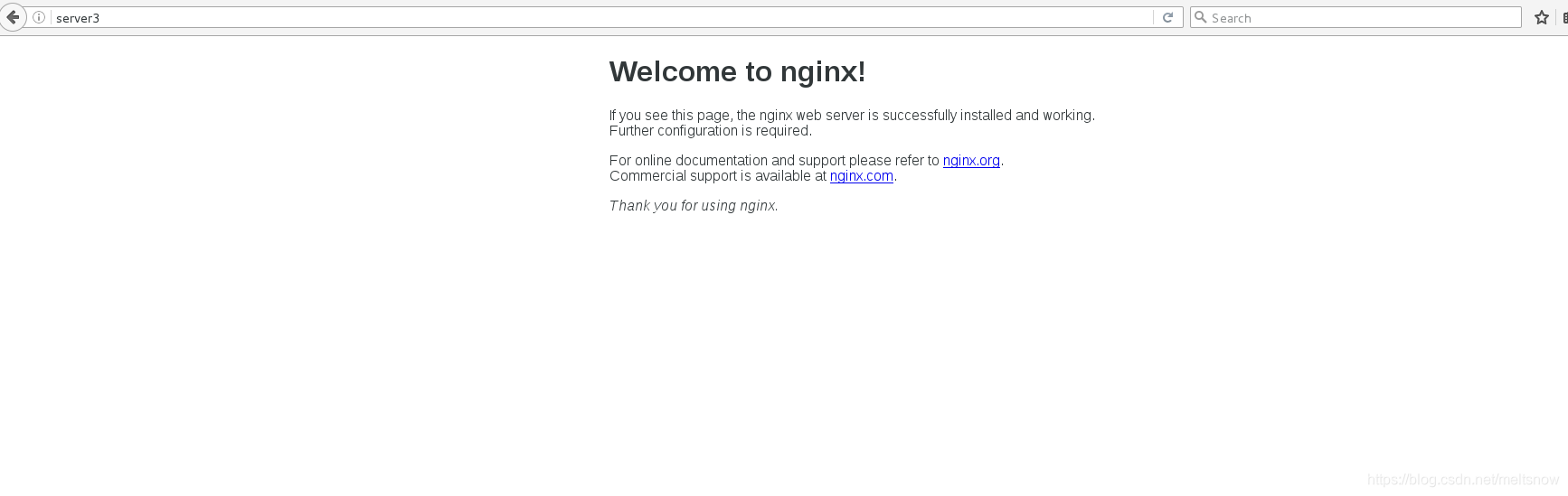1568x496 pixels.
Task: Open site information icon beside server3
Action: click(x=39, y=17)
